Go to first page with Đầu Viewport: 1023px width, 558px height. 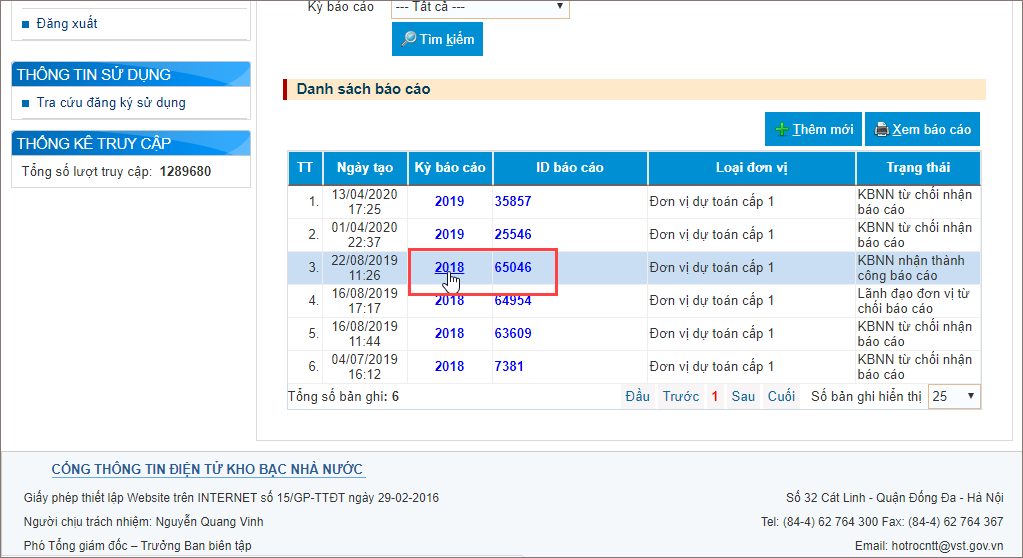click(x=637, y=396)
